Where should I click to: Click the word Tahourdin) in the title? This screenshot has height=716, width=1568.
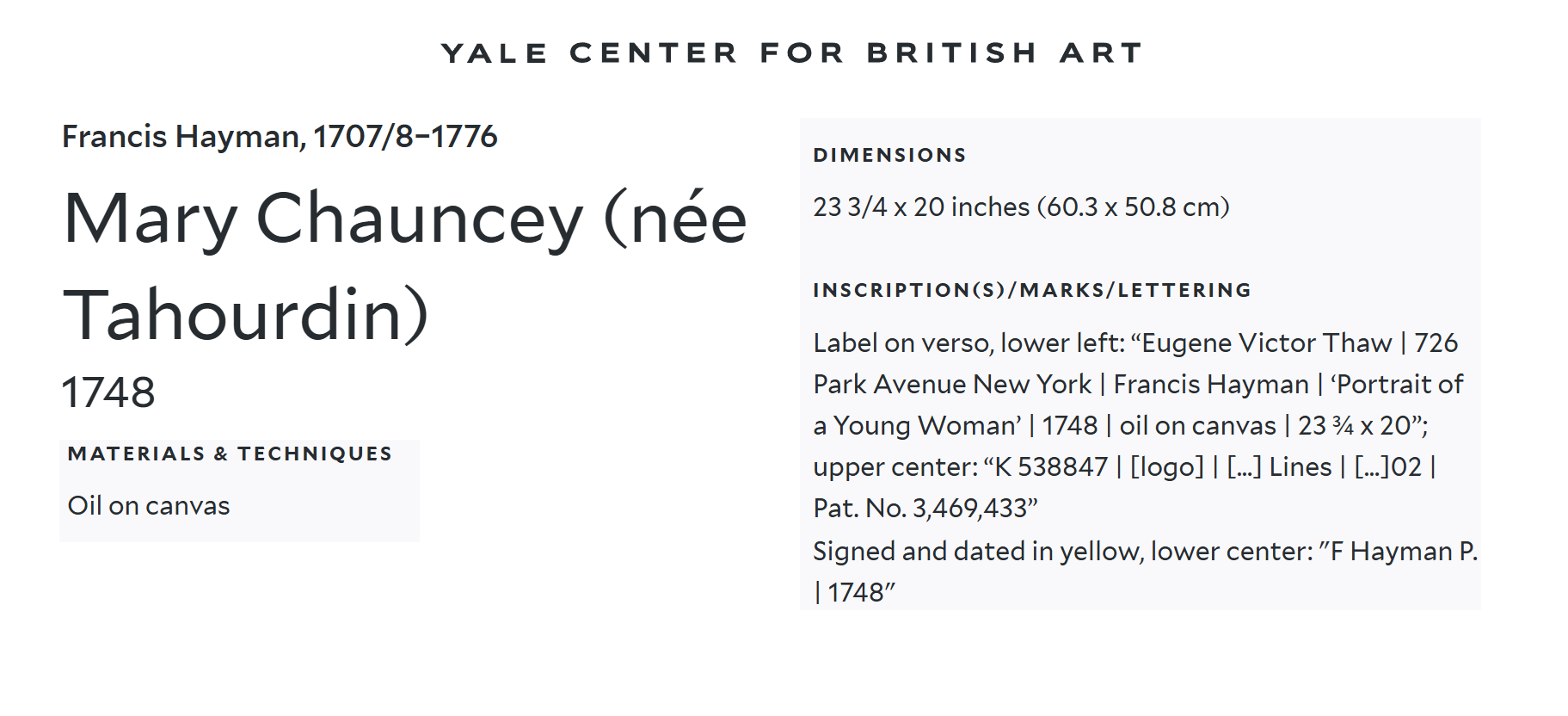pyautogui.click(x=246, y=315)
